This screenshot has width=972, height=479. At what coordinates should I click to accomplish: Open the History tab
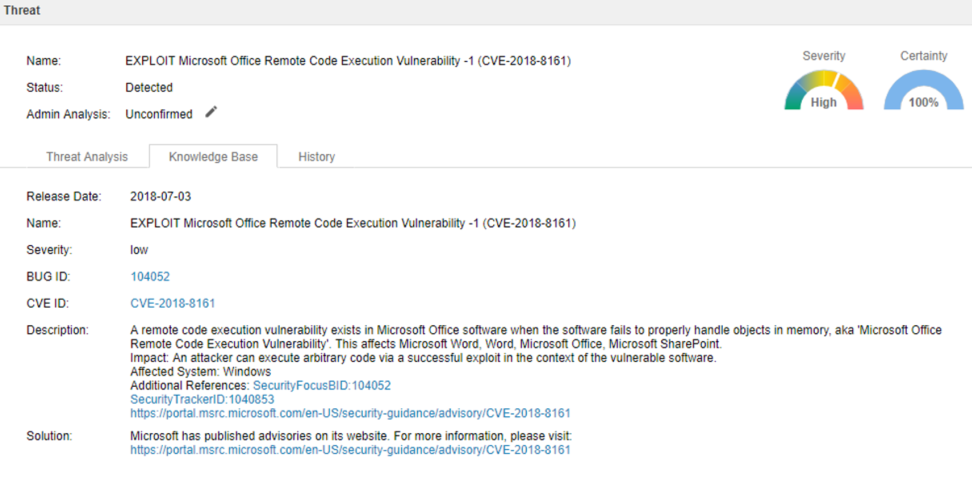pyautogui.click(x=316, y=157)
